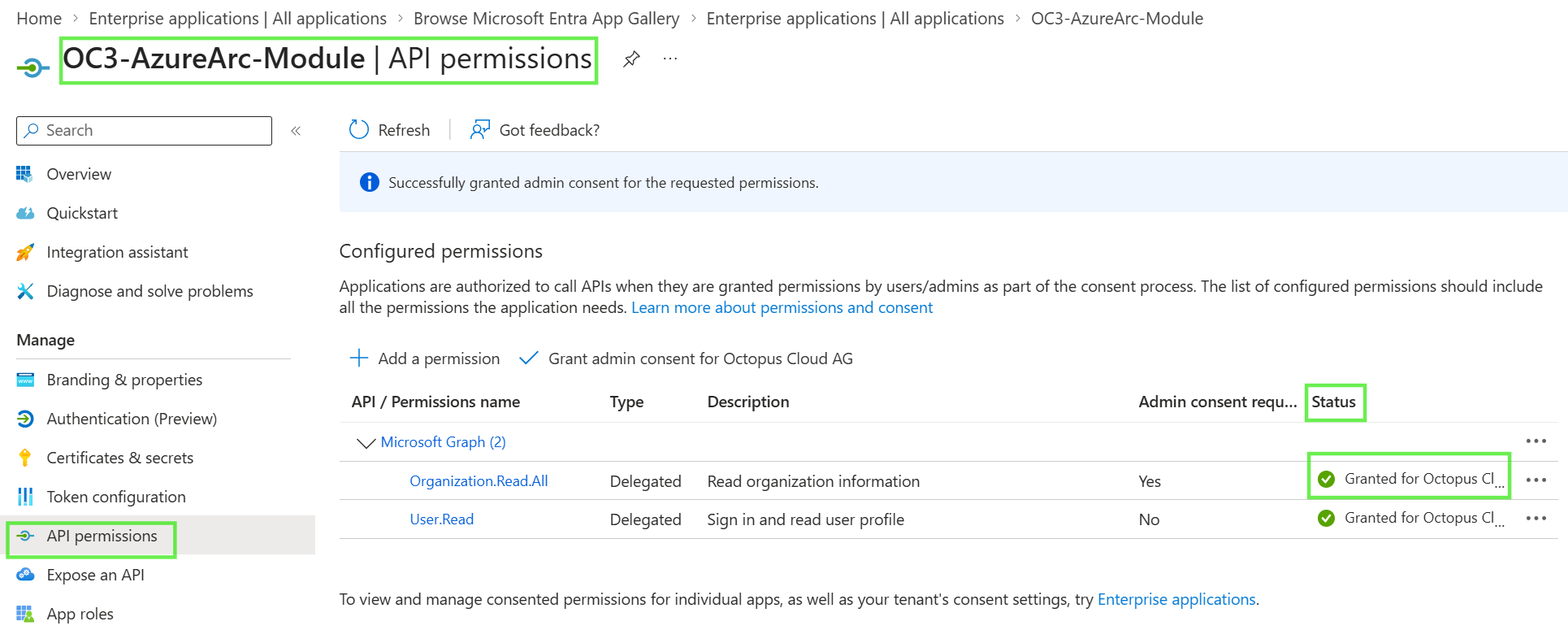Go to Integration assistant
Screen dimensions: 1568x630
click(117, 252)
